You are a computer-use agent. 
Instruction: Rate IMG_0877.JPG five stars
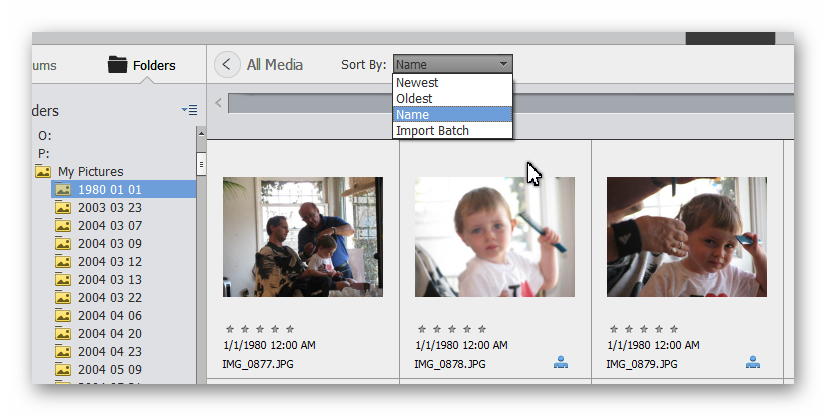point(290,328)
